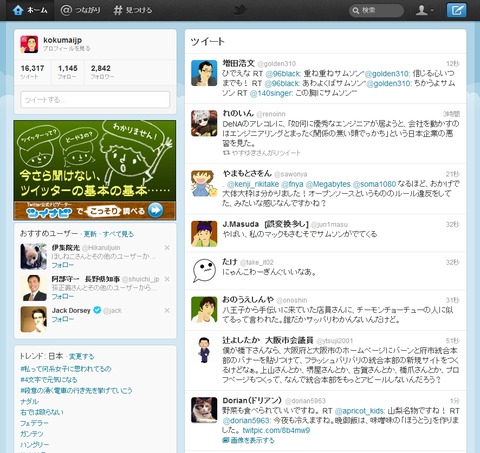Open @kenji_rikitake mention link
The image size is (480, 453).
pyautogui.click(x=252, y=184)
